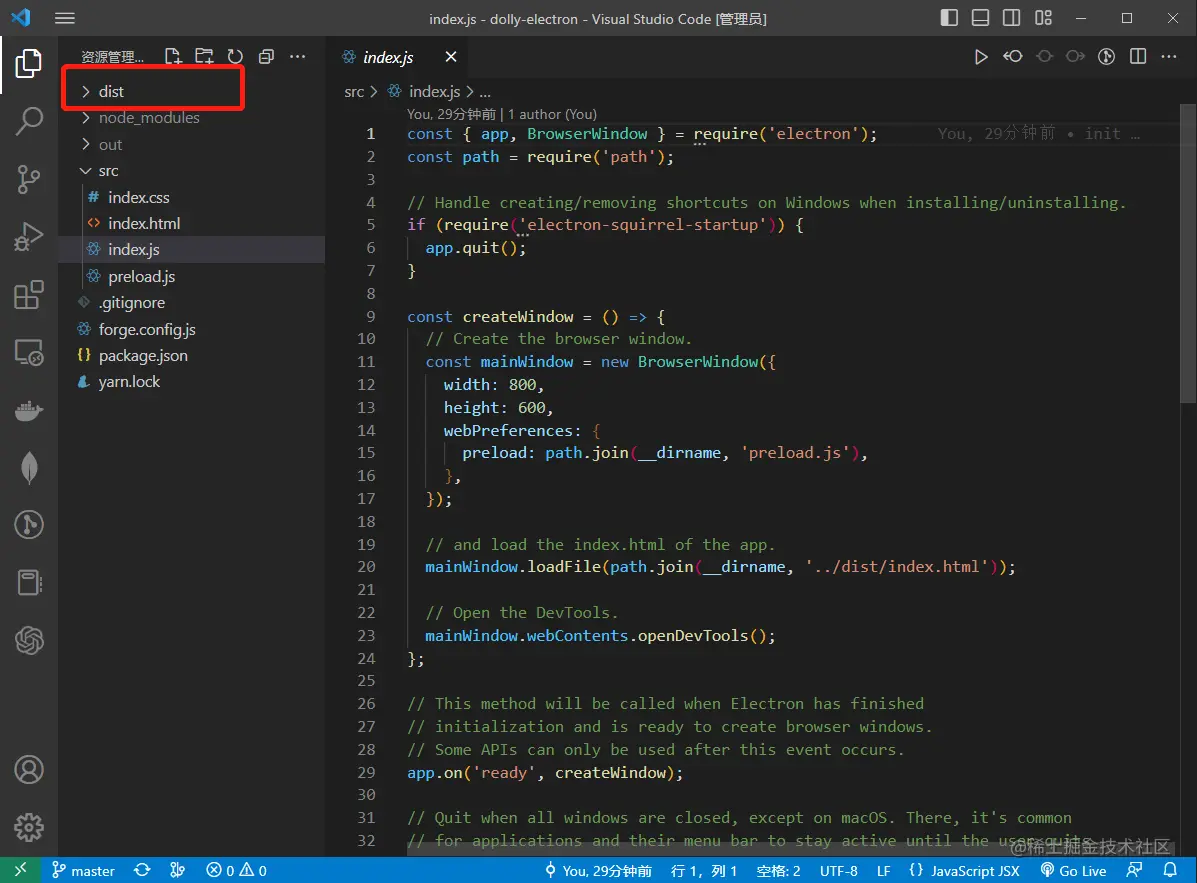Open the Docker view in activity bar
This screenshot has width=1197, height=883.
point(29,411)
